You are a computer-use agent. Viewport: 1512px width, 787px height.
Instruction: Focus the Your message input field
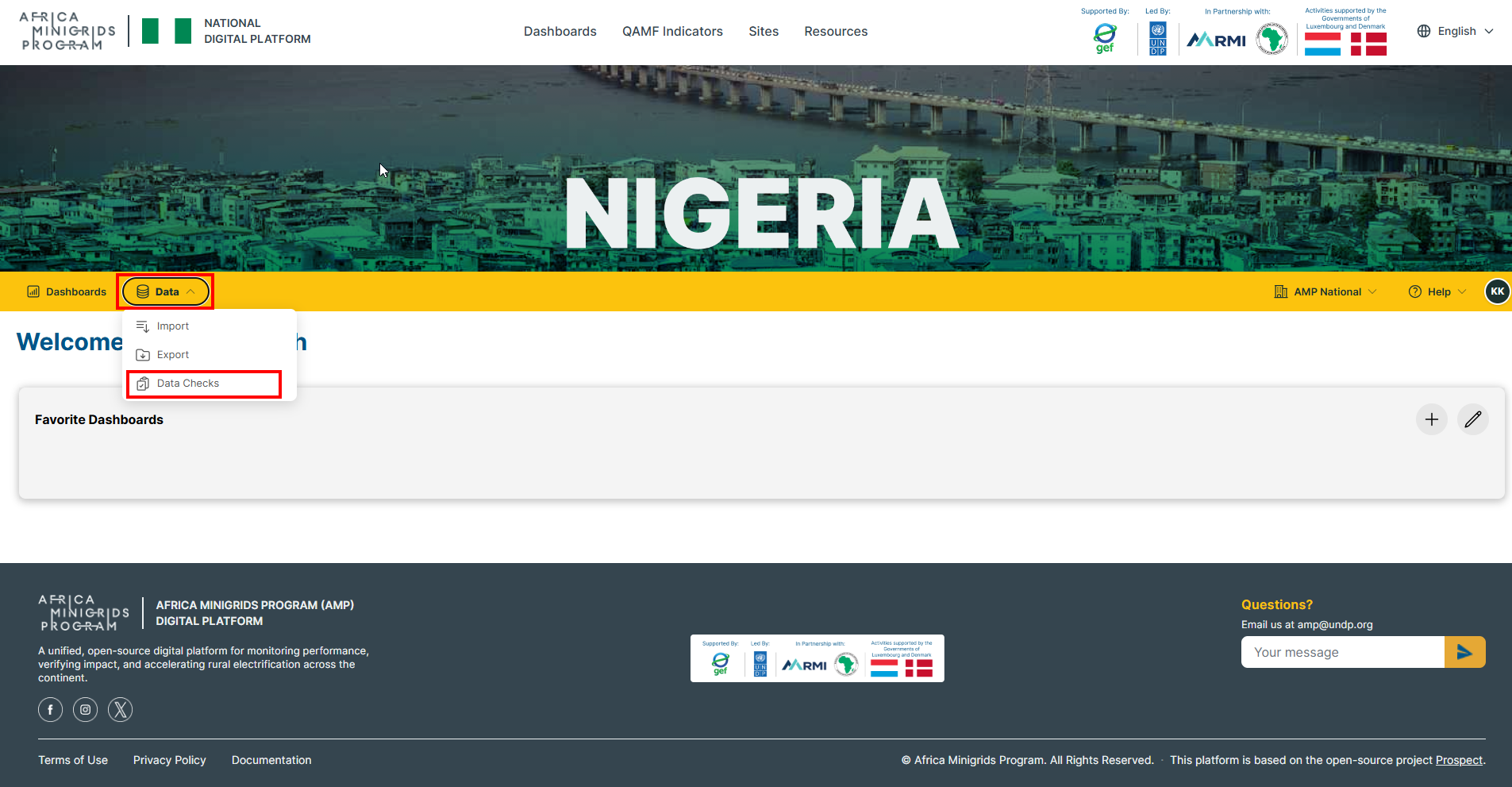(1343, 652)
